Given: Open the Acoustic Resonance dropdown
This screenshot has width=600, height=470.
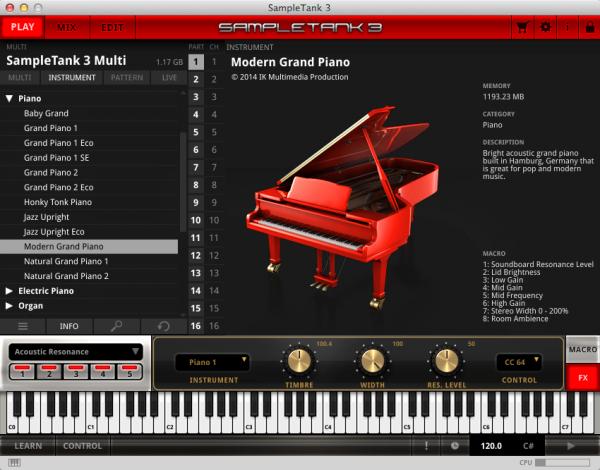Looking at the screenshot, I should 76,352.
